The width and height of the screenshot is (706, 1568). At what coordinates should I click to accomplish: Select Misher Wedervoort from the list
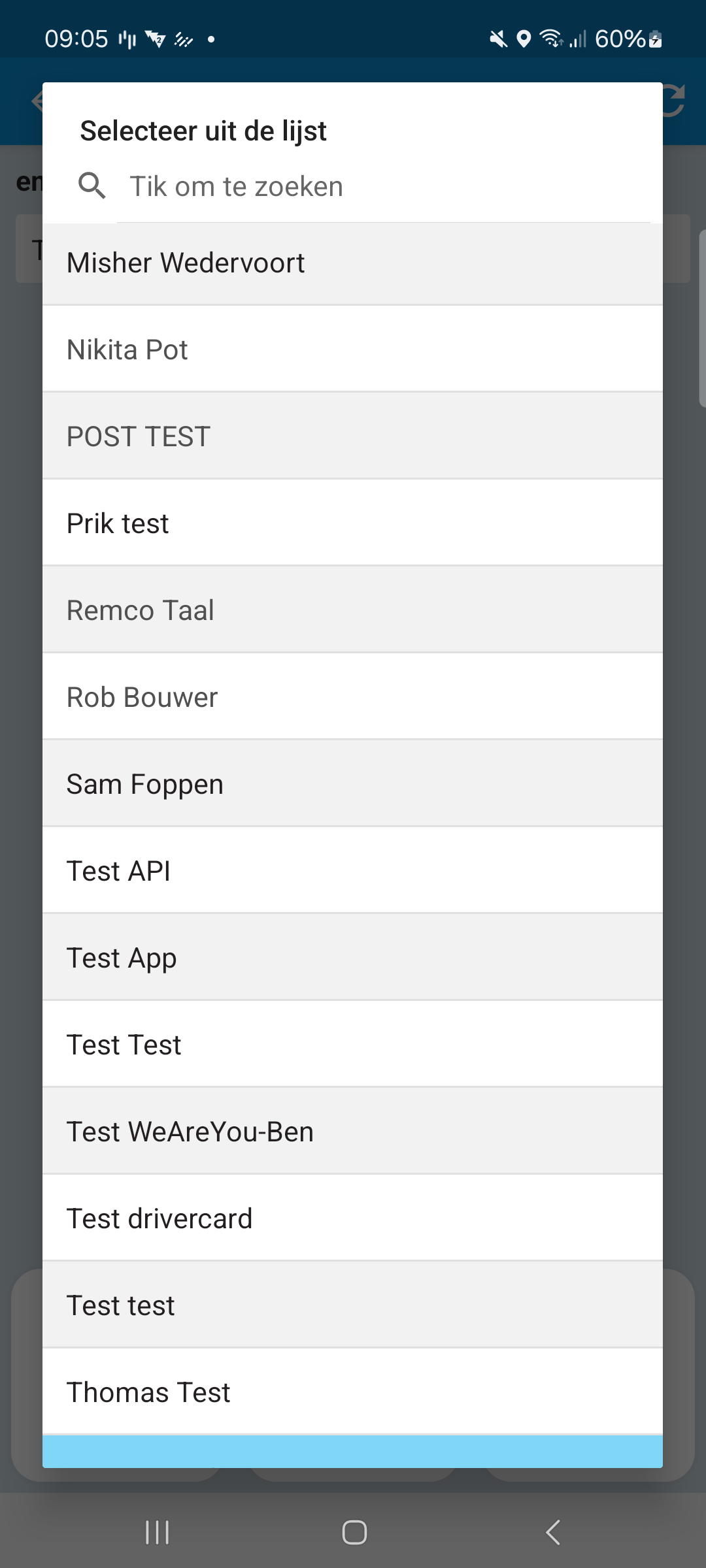tap(352, 263)
